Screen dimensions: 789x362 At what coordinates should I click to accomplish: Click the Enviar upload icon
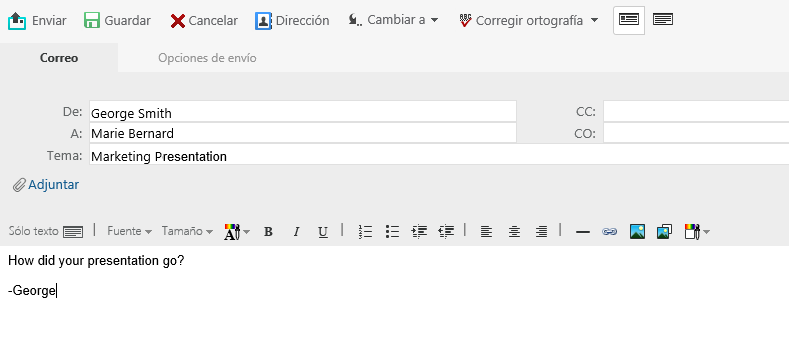click(x=17, y=21)
